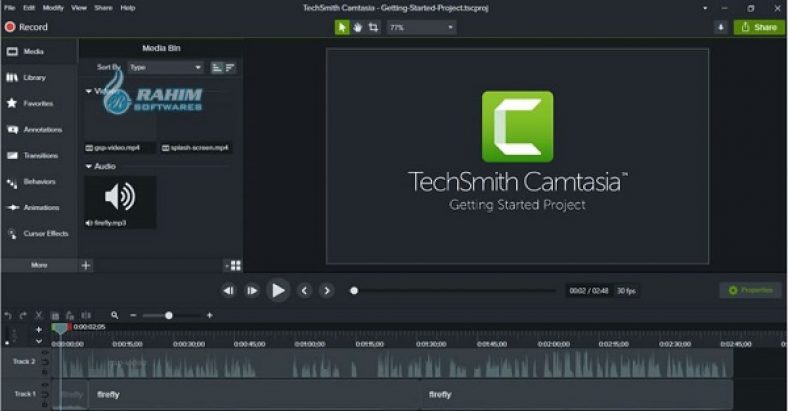Select the Hand pan tool
788x411 pixels.
coord(358,27)
